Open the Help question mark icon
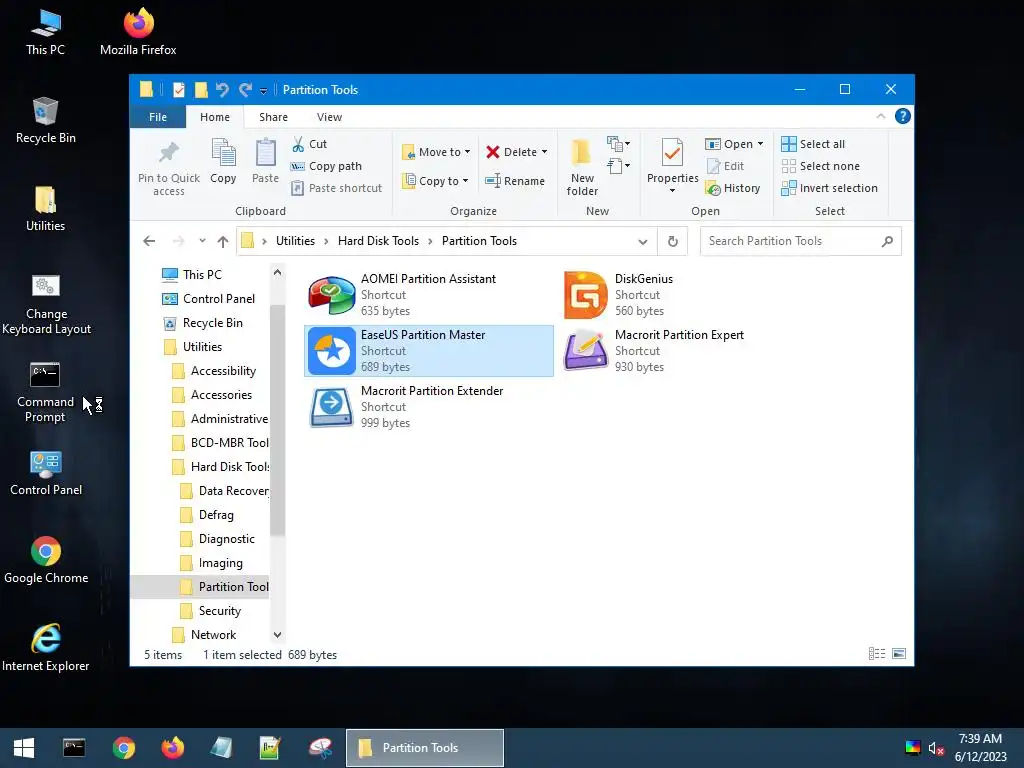Viewport: 1024px width, 768px height. [x=903, y=116]
